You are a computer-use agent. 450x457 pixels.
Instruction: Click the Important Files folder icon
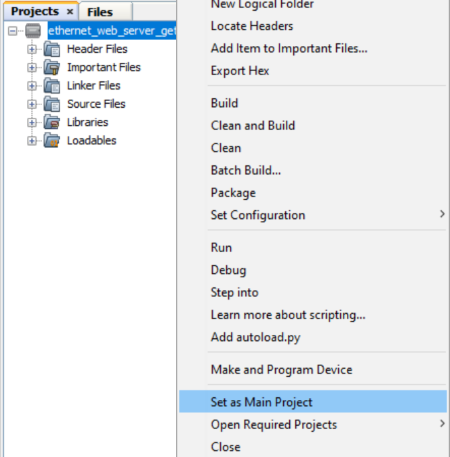52,68
